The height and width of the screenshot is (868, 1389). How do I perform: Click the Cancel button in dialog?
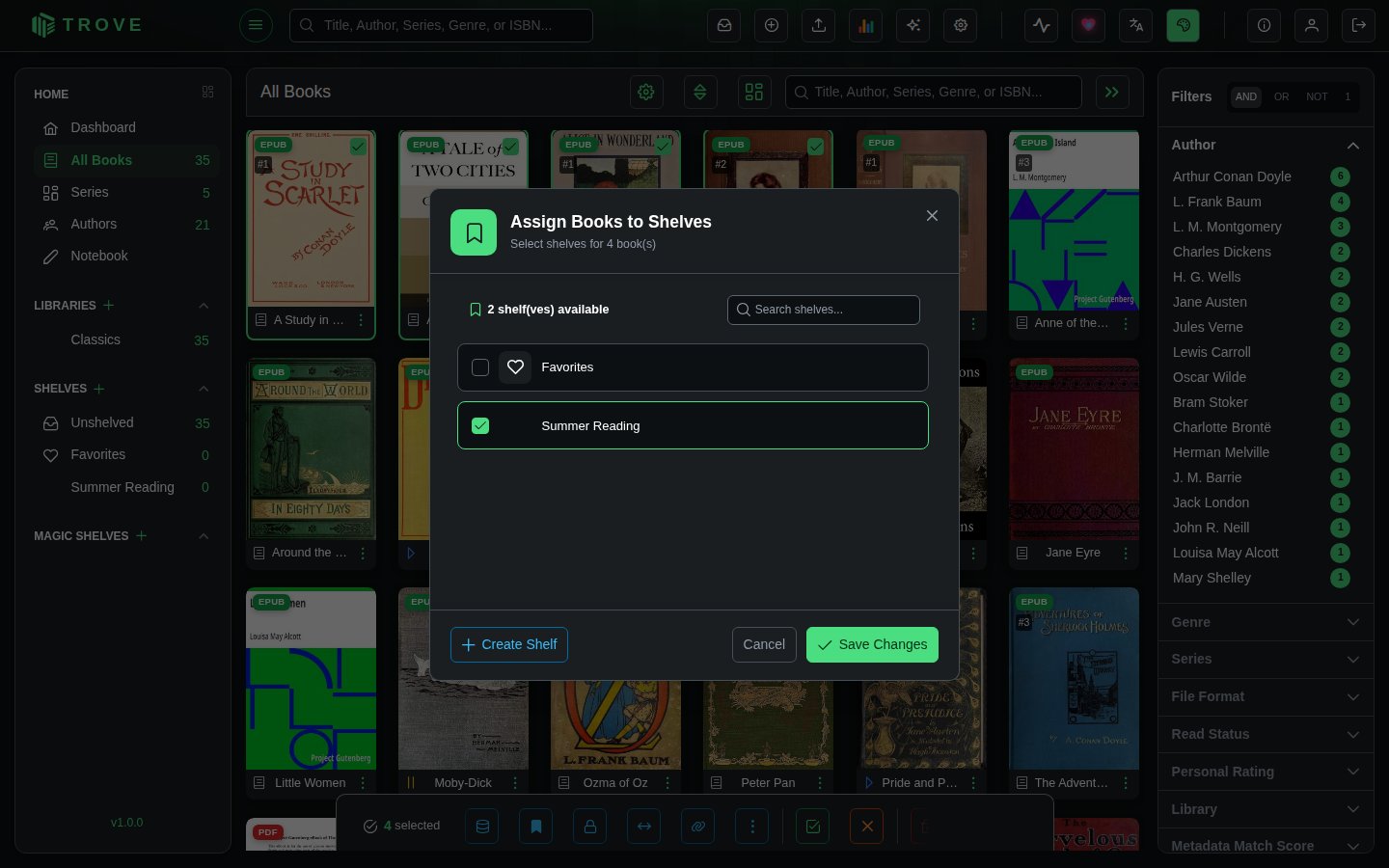pos(764,644)
